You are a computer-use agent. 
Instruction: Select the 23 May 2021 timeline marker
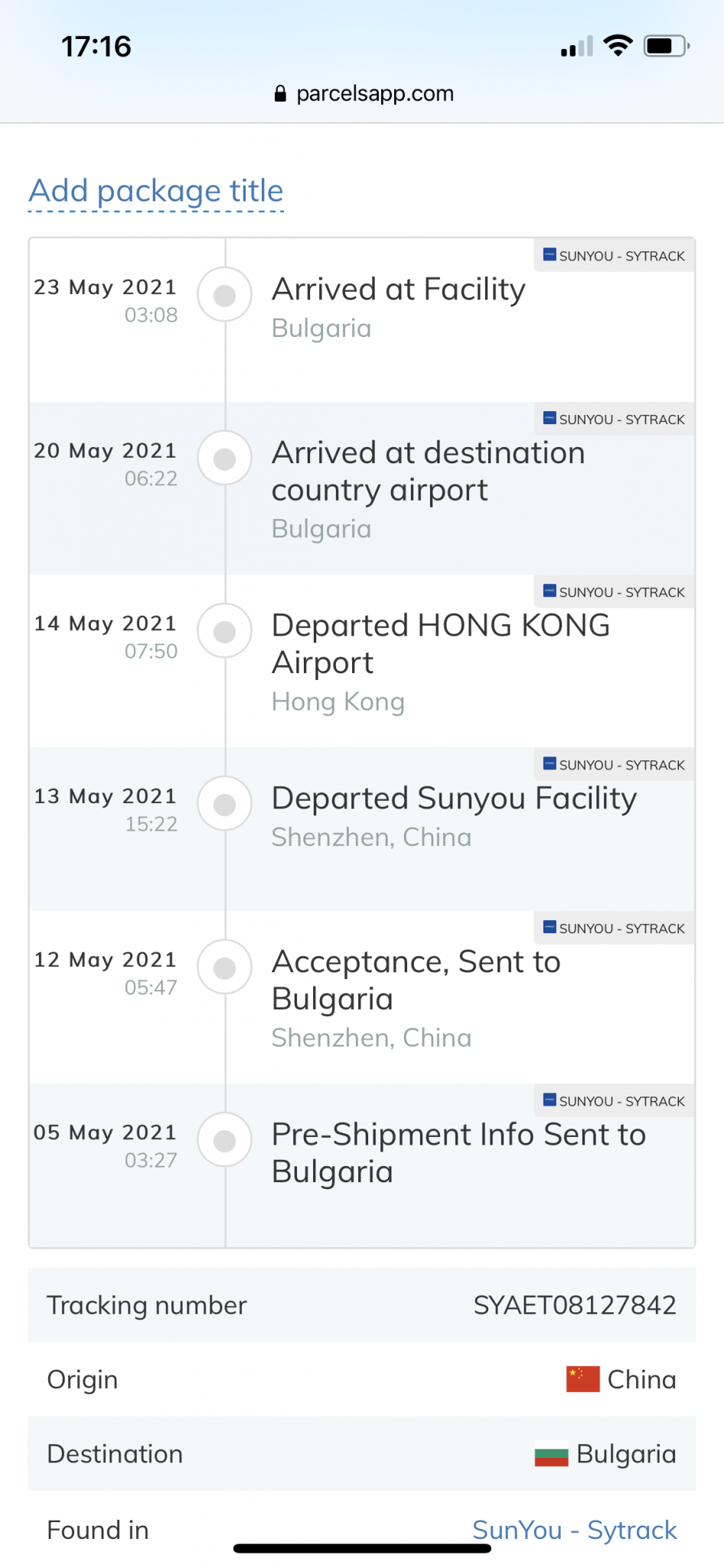[x=224, y=295]
